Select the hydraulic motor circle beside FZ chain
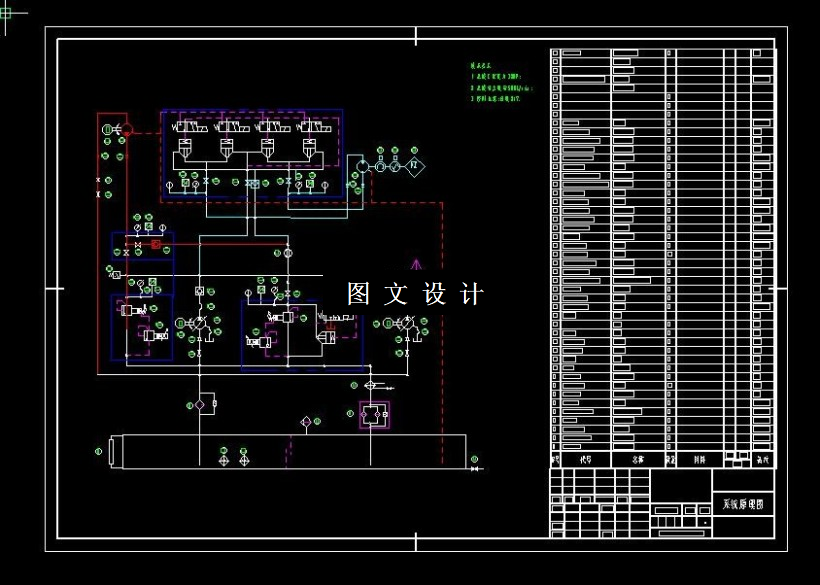 click(x=362, y=167)
